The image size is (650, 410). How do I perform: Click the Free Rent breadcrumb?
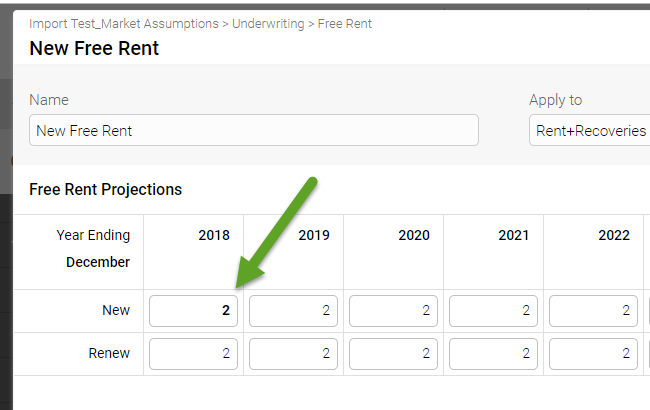(345, 23)
